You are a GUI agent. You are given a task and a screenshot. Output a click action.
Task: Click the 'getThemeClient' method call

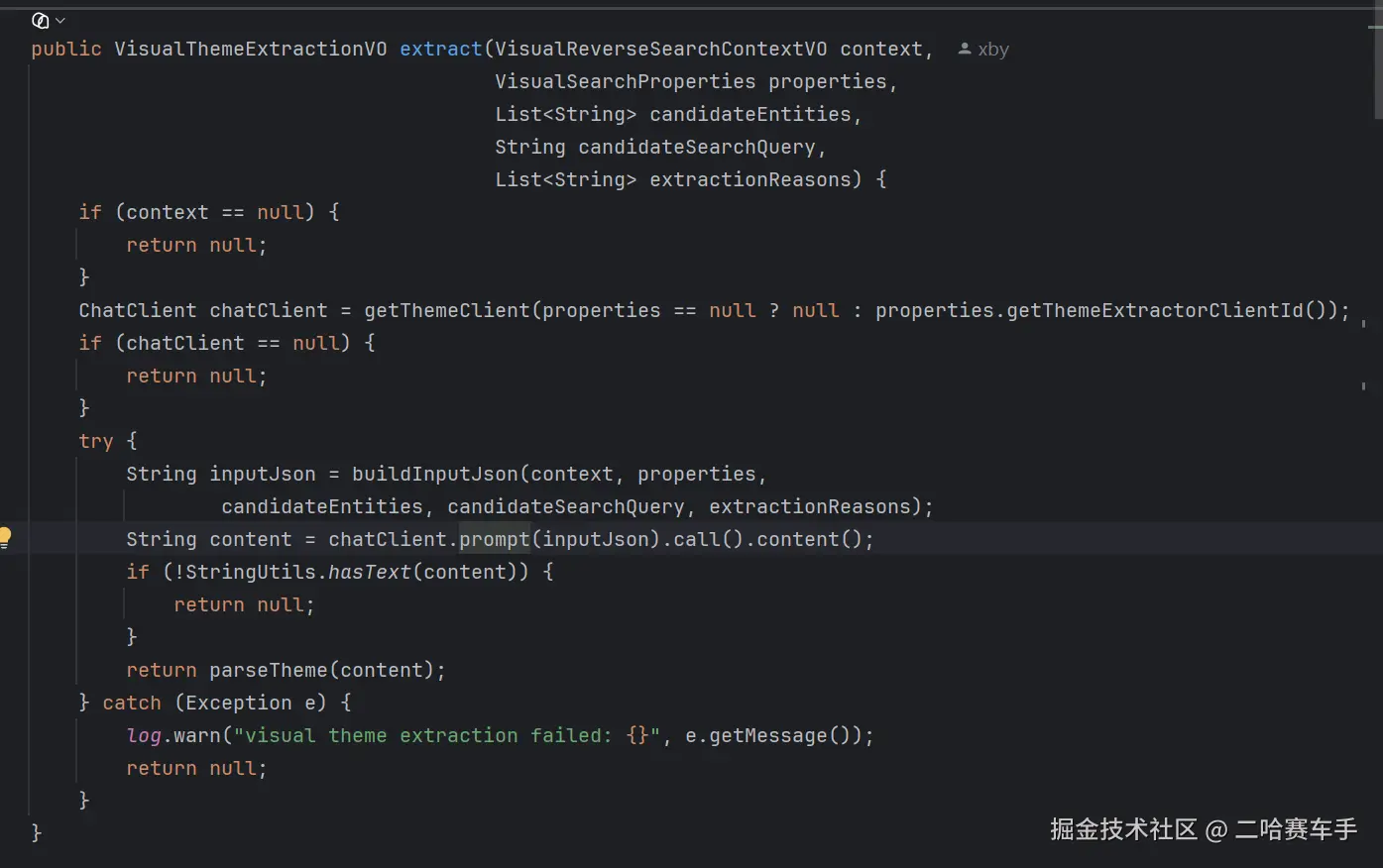(447, 310)
